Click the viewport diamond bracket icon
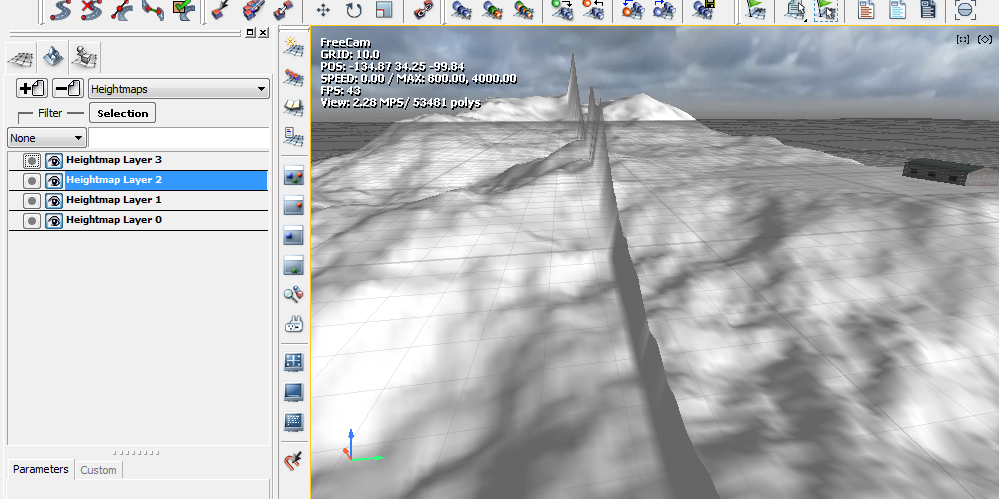The height and width of the screenshot is (499, 999). pos(984,40)
